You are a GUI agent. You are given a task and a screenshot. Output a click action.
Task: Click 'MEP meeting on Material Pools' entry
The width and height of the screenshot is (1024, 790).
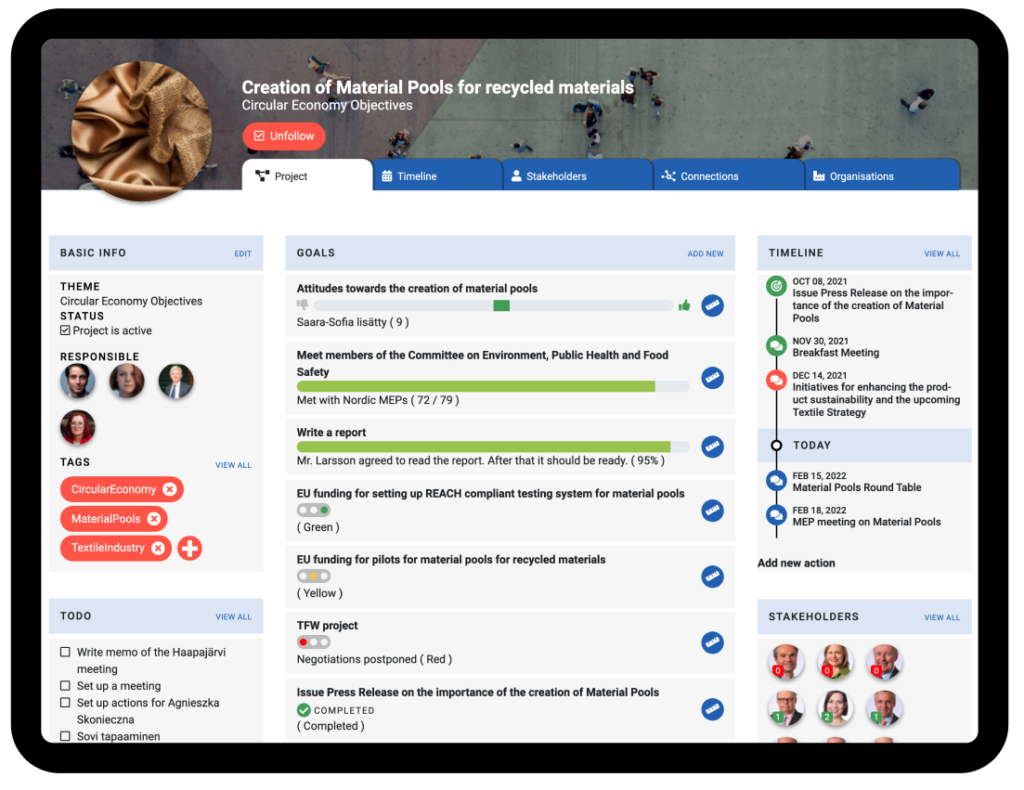click(x=867, y=522)
